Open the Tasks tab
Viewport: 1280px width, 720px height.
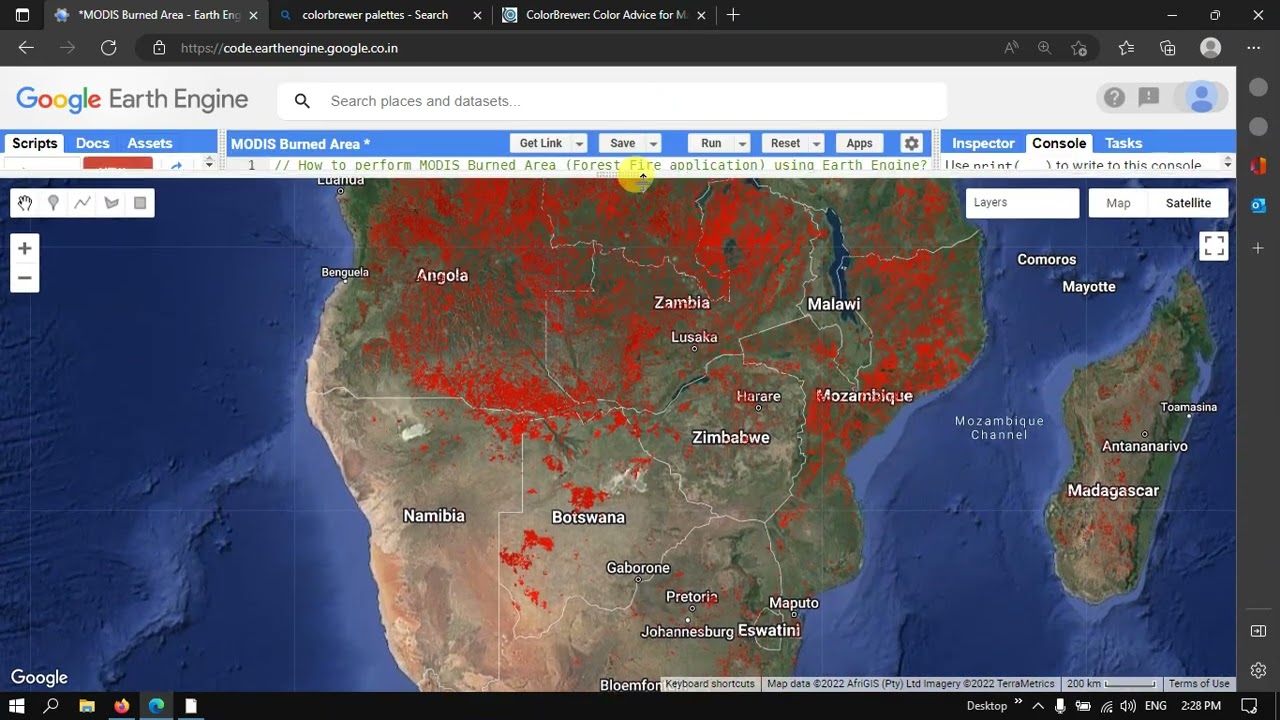tap(1123, 143)
